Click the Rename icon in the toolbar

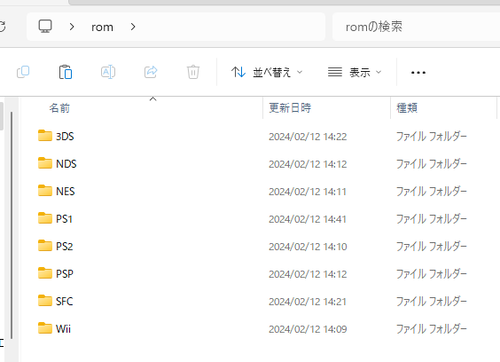(x=108, y=72)
